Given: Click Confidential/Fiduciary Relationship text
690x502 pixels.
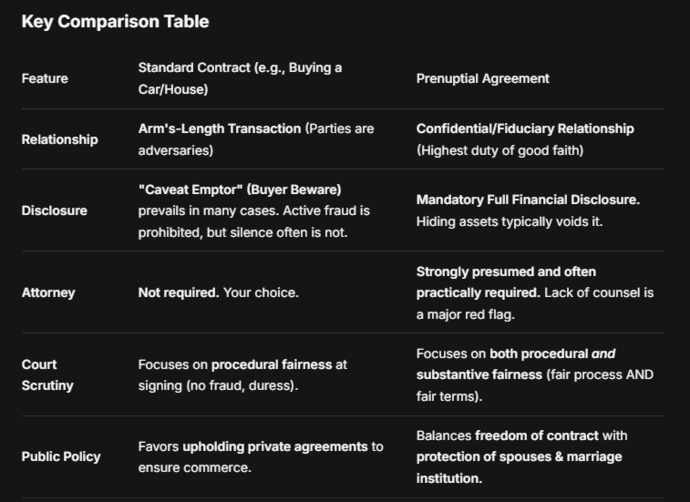Looking at the screenshot, I should coord(525,128).
